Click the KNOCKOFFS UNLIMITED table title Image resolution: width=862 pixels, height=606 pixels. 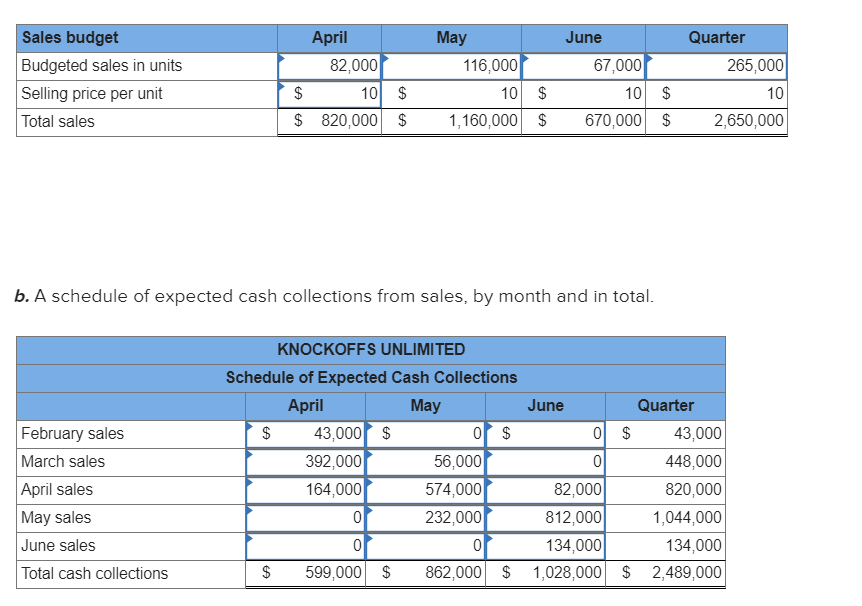pos(371,350)
